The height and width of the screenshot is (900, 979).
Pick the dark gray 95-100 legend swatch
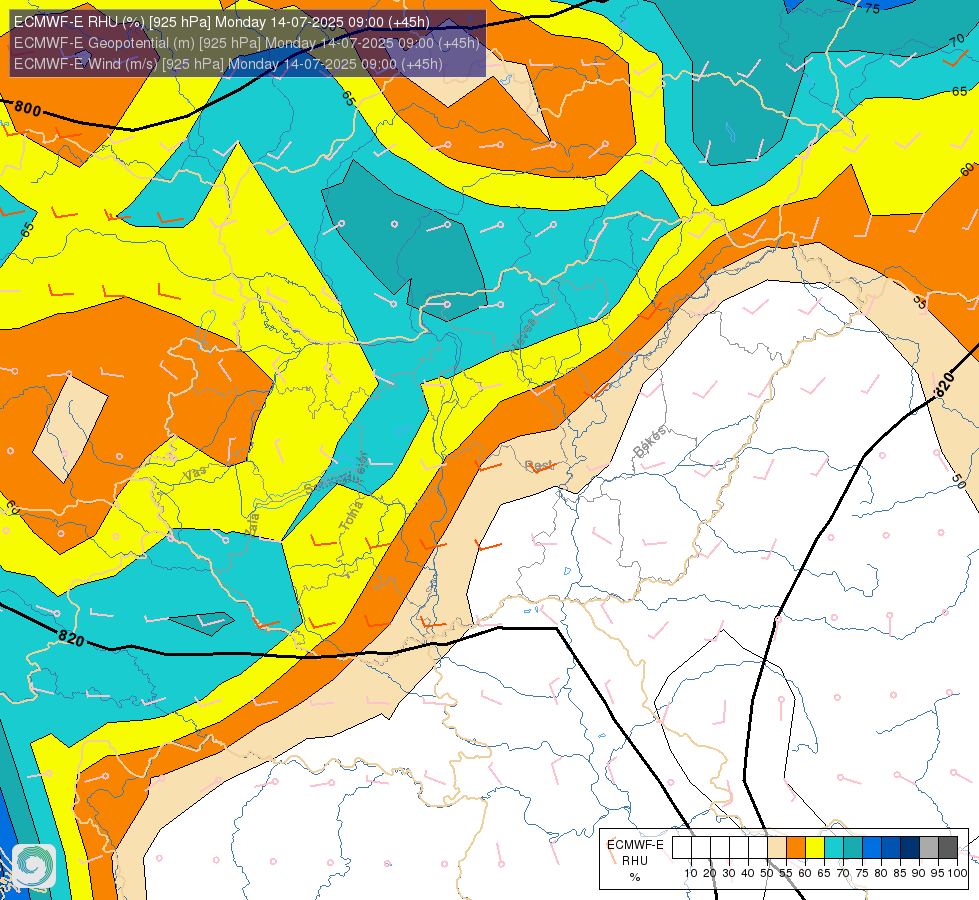click(948, 848)
